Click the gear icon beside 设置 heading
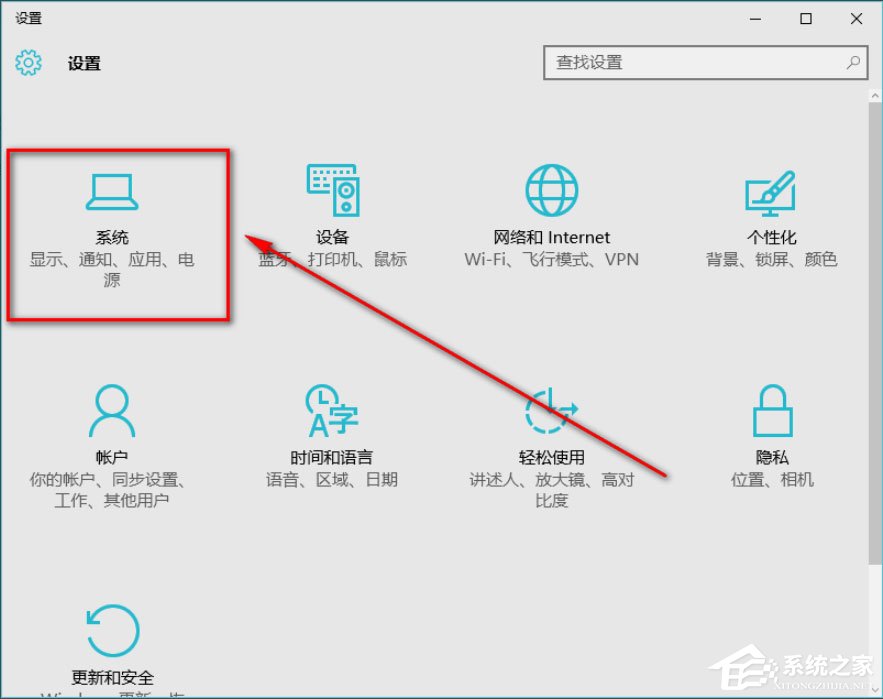Viewport: 883px width, 699px height. point(29,62)
